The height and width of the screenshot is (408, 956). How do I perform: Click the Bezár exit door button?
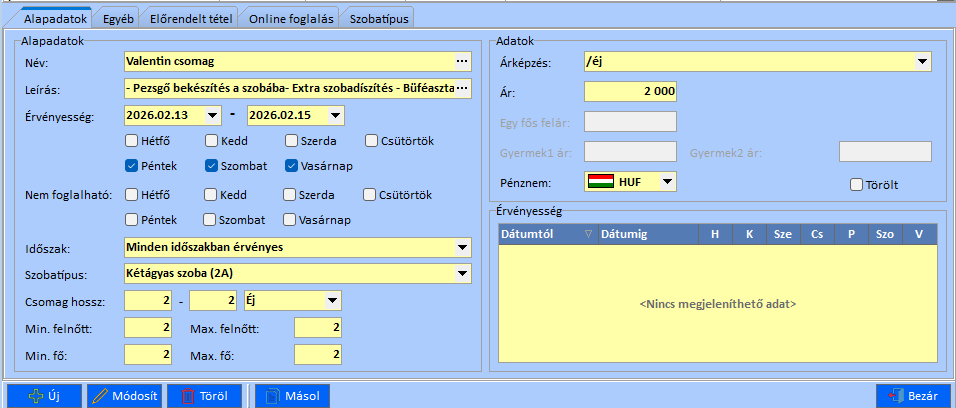click(913, 395)
